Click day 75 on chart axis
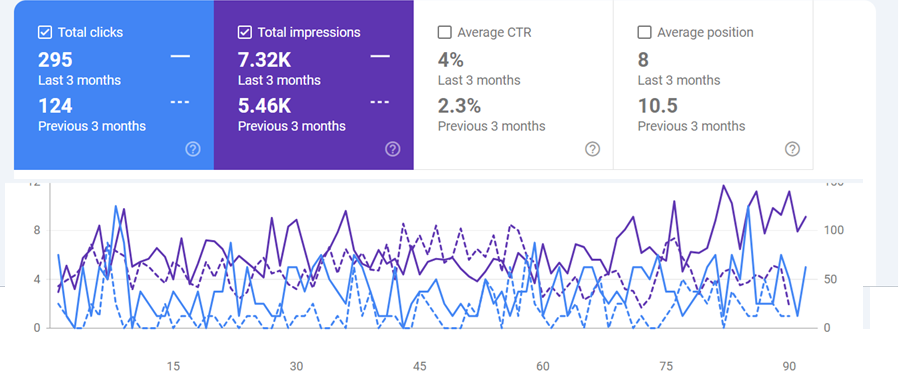910x378 pixels. 666,366
